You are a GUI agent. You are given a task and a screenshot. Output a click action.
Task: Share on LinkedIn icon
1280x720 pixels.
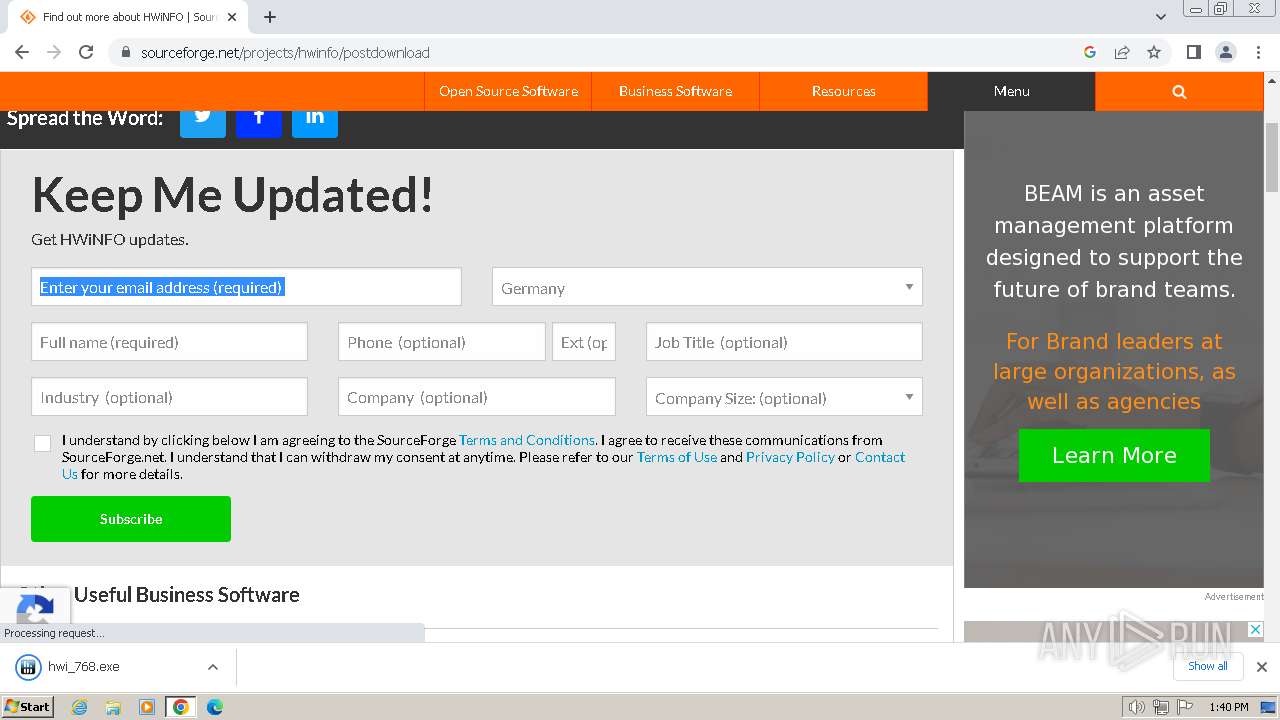pyautogui.click(x=315, y=118)
